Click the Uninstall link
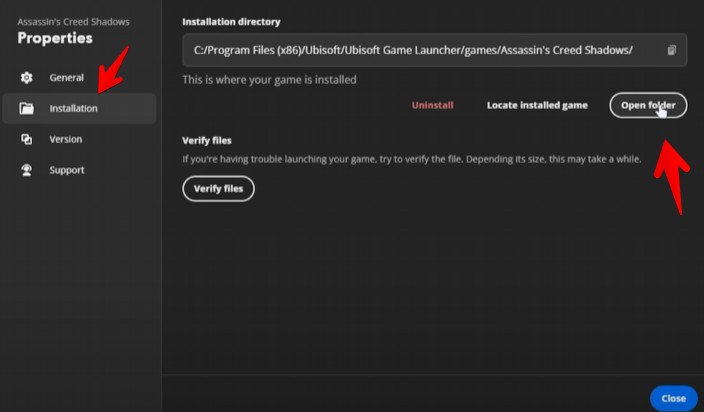 pos(432,105)
